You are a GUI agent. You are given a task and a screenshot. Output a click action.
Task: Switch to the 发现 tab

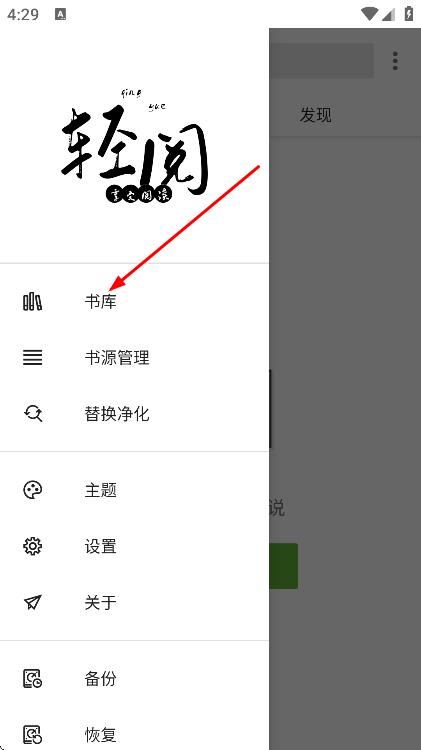tap(315, 115)
